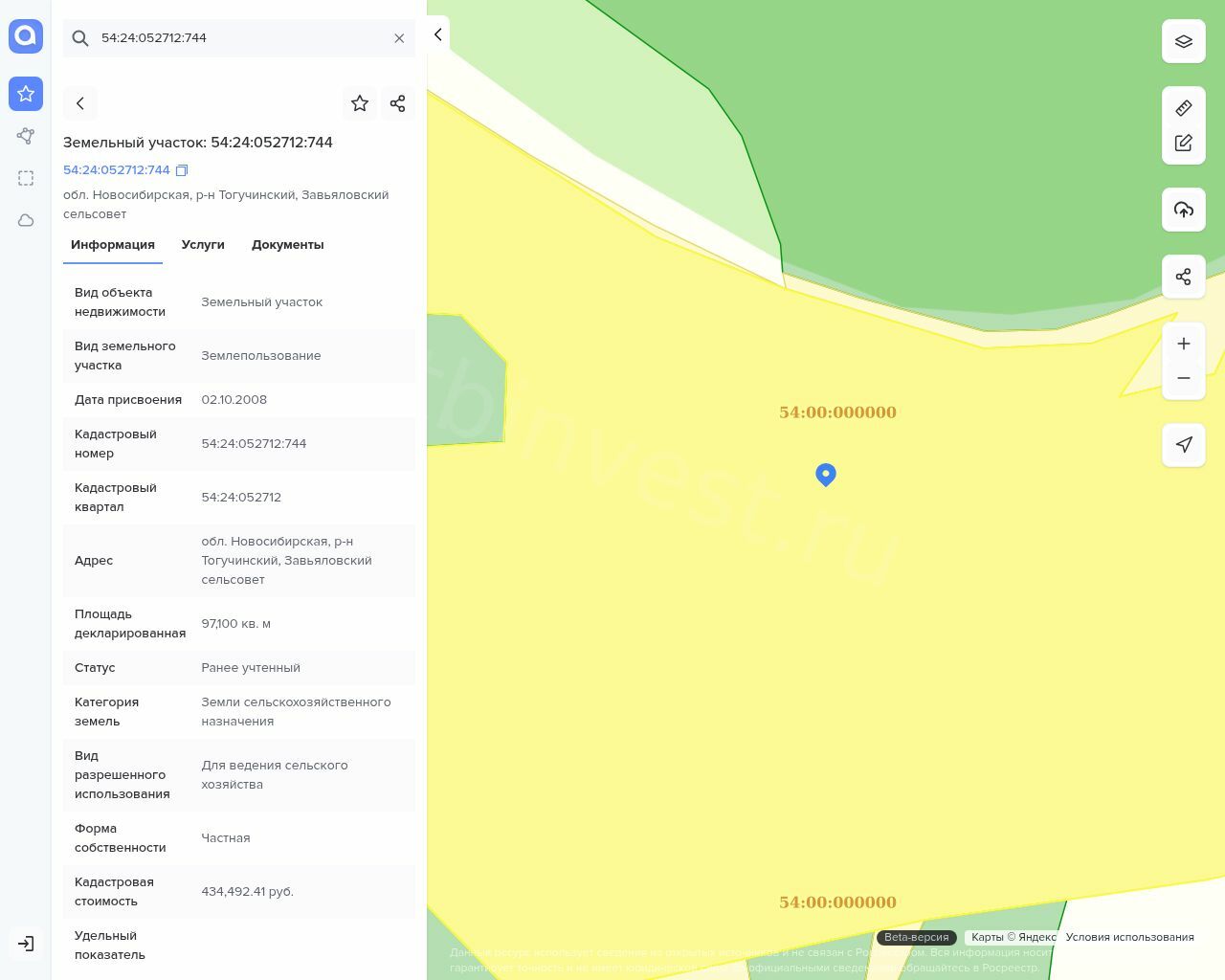Collapse the side info panel
Image resolution: width=1225 pixels, height=980 pixels.
click(x=437, y=35)
